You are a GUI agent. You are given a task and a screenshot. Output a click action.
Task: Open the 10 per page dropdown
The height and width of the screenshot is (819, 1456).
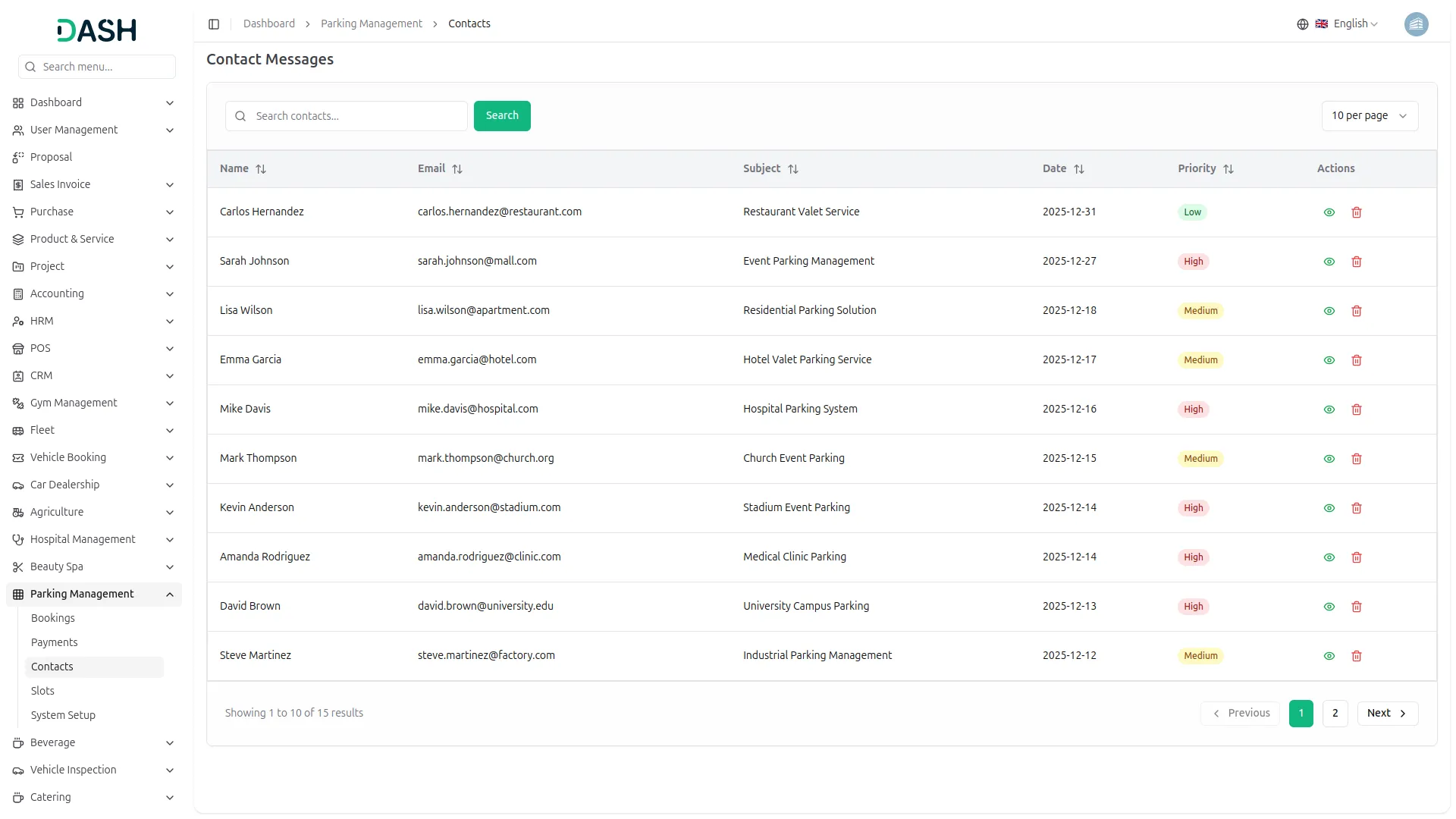point(1369,116)
